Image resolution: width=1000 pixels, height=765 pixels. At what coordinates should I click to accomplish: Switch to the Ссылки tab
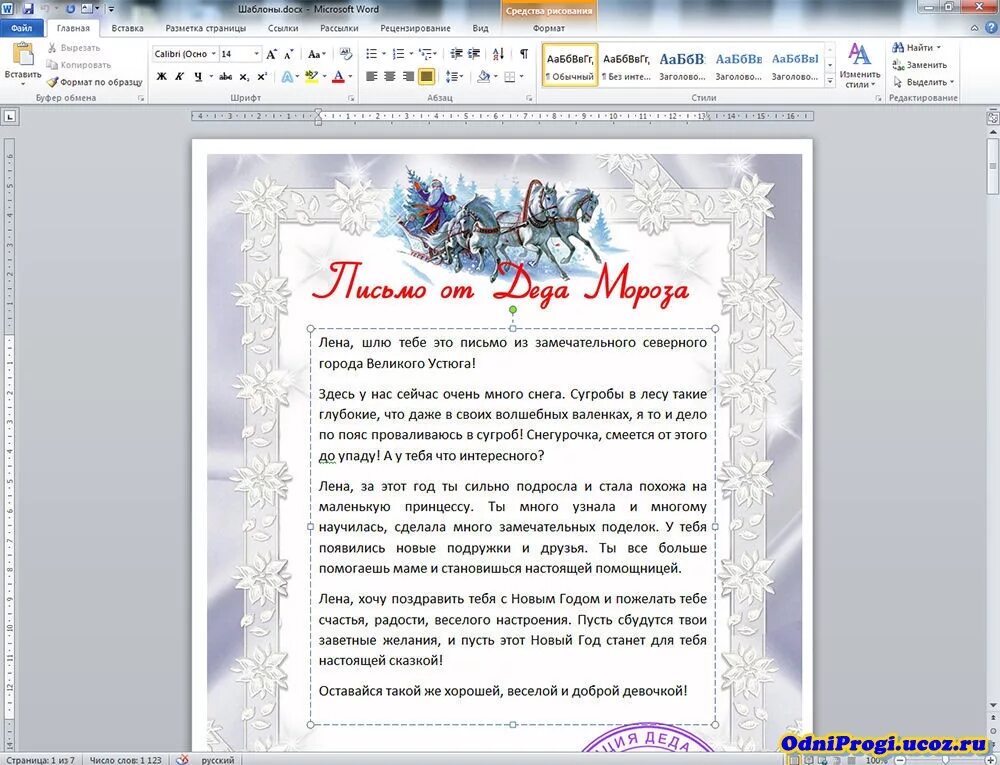[x=283, y=28]
